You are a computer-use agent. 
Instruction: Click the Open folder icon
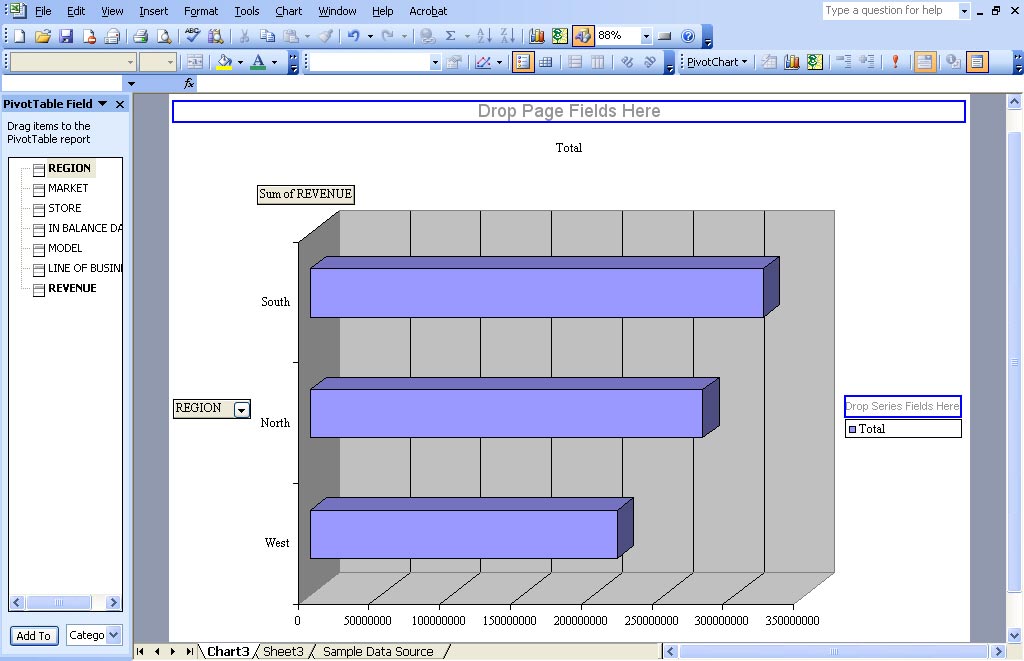[42, 36]
